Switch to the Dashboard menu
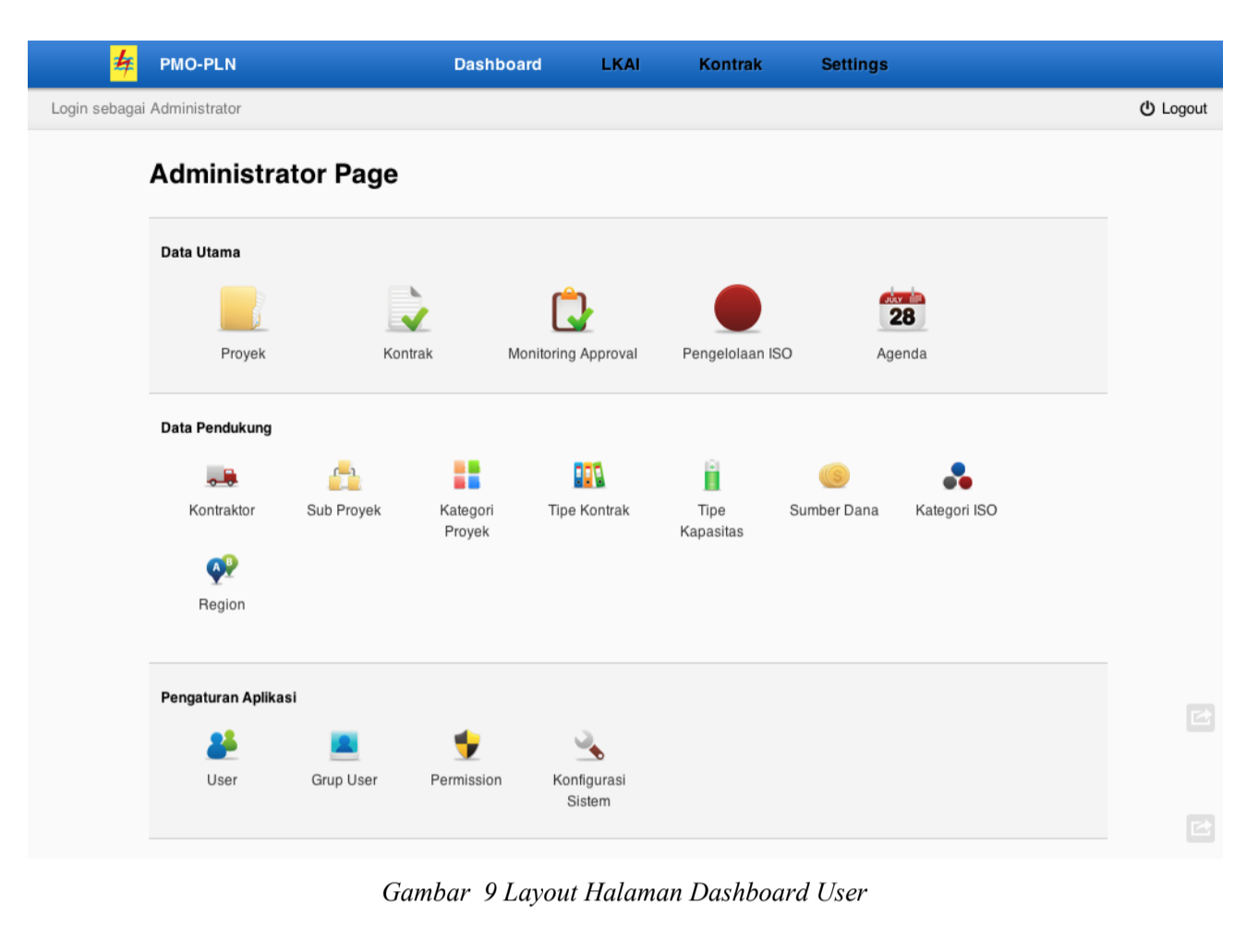This screenshot has width=1247, height=952. pos(497,65)
